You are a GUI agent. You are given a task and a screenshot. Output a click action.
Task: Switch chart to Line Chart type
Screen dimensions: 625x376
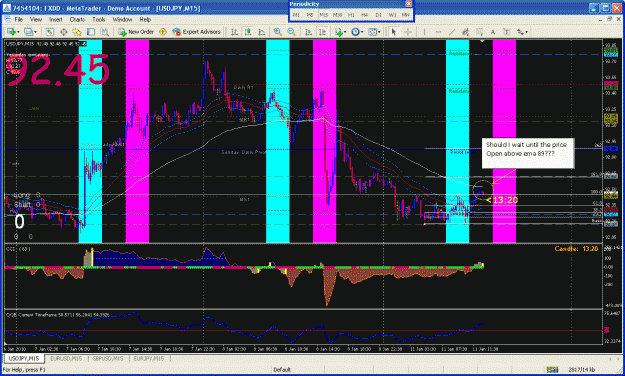tap(262, 32)
